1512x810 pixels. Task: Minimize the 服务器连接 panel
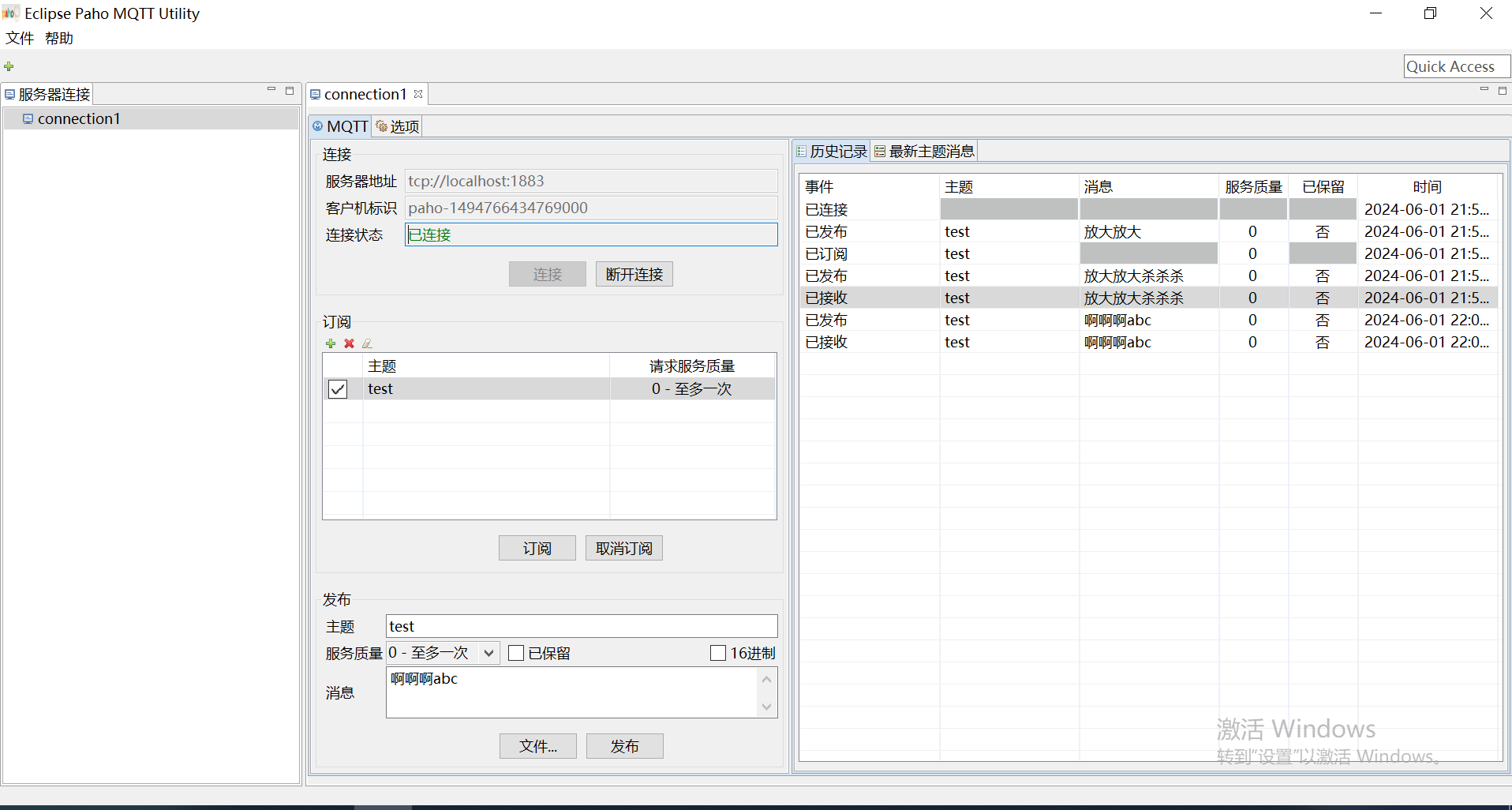(271, 90)
